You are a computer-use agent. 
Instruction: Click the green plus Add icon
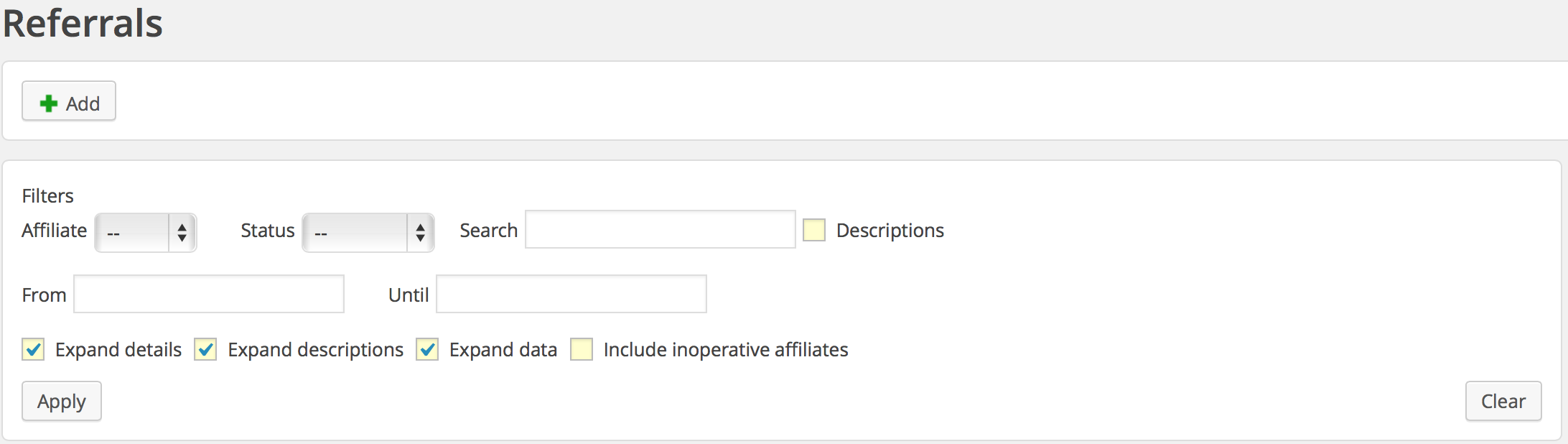point(48,103)
